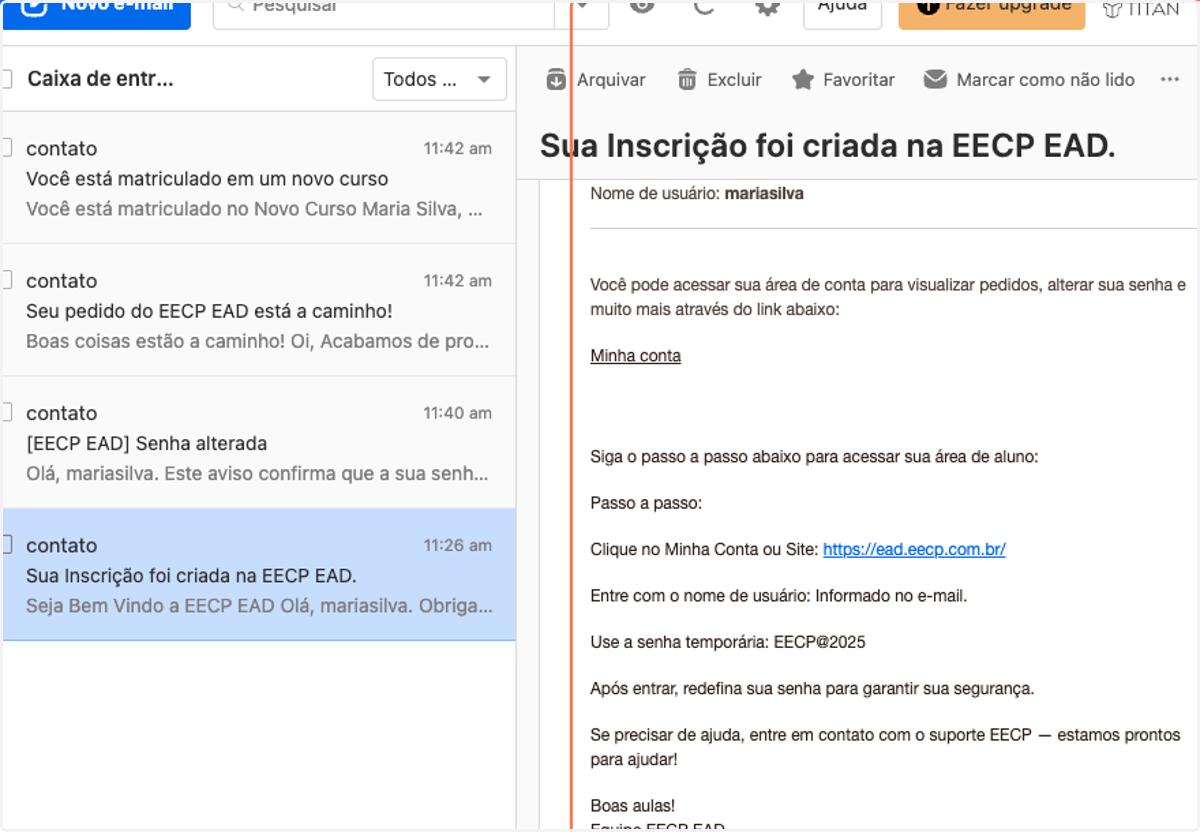Open email 'Seu pedido do EECP EAD está a caminho!'
Image resolution: width=1200 pixels, height=832 pixels.
click(258, 310)
